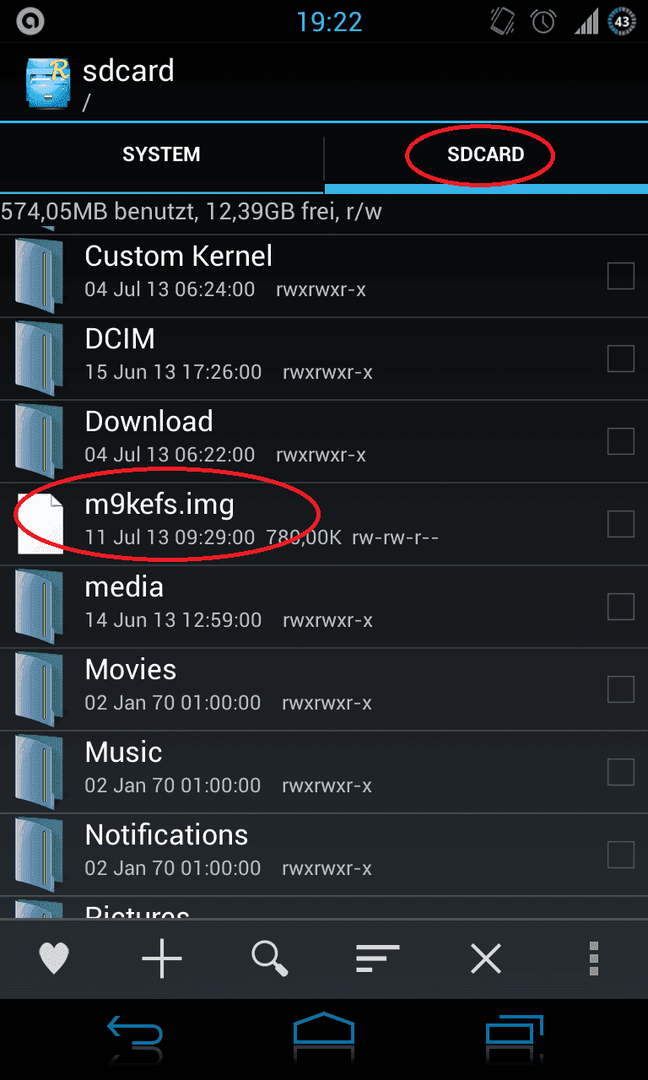Open the three-dot overflow menu
The image size is (648, 1080).
coord(594,958)
